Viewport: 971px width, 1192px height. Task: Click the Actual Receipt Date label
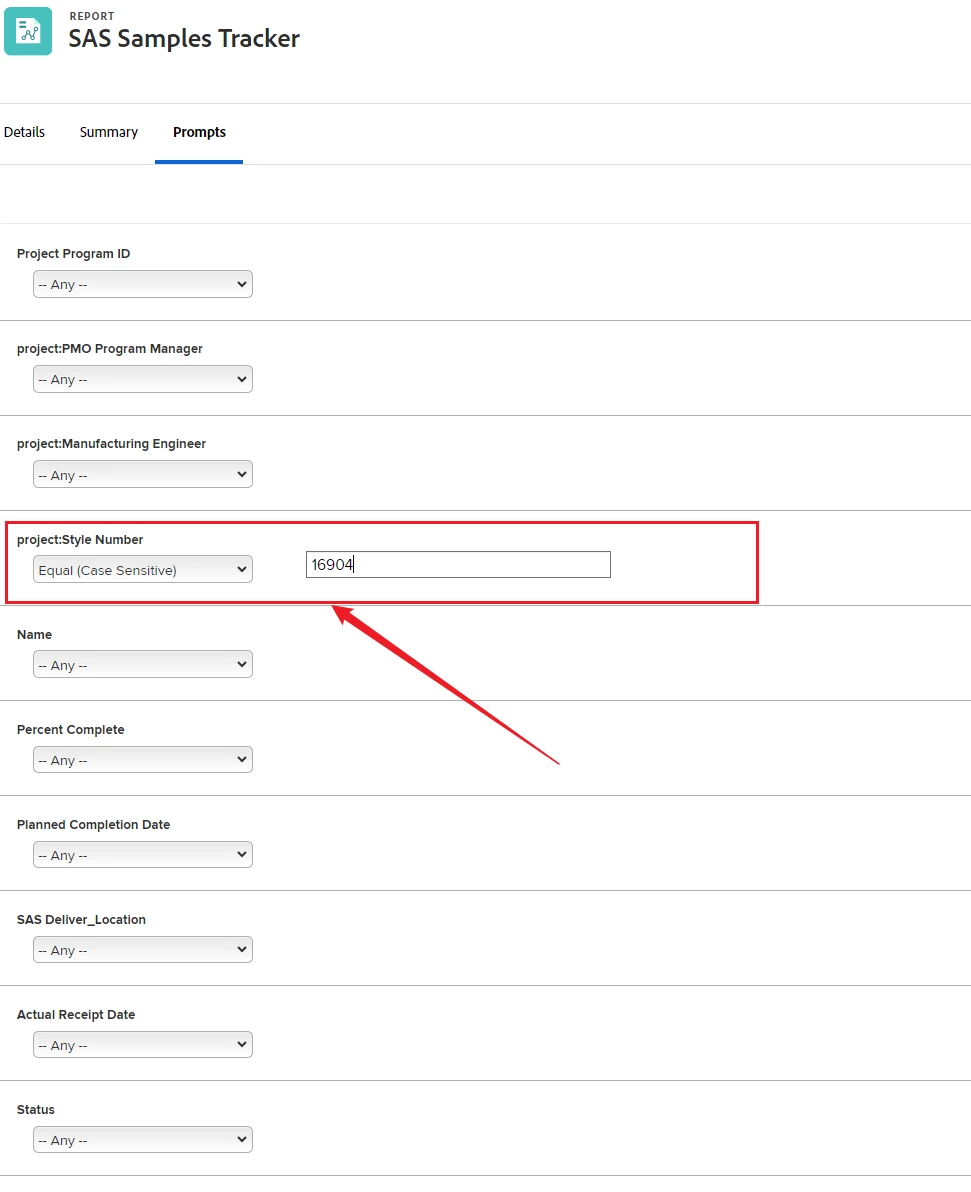point(76,1015)
